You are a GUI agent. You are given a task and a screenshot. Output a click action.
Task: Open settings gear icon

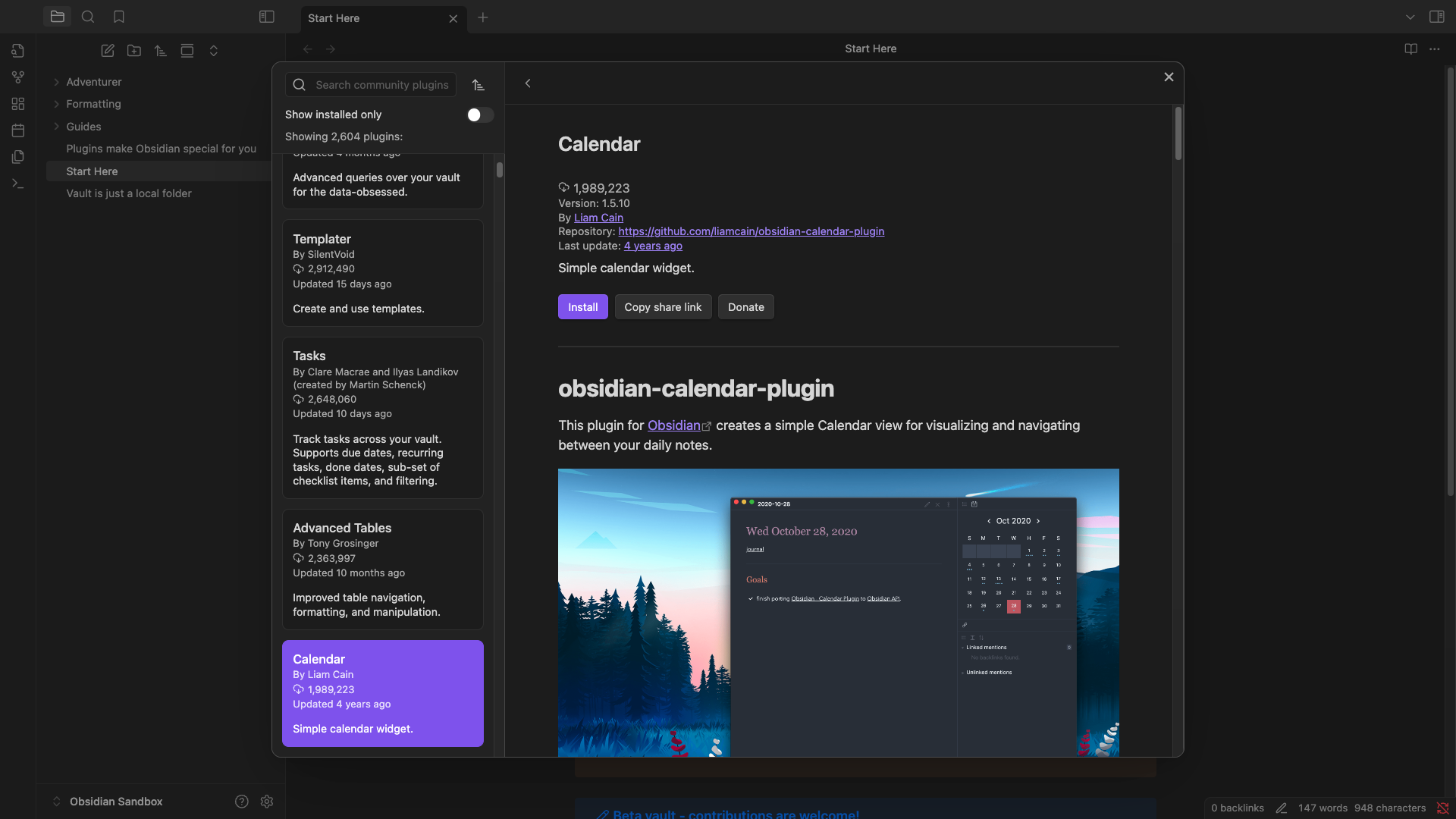coord(267,802)
